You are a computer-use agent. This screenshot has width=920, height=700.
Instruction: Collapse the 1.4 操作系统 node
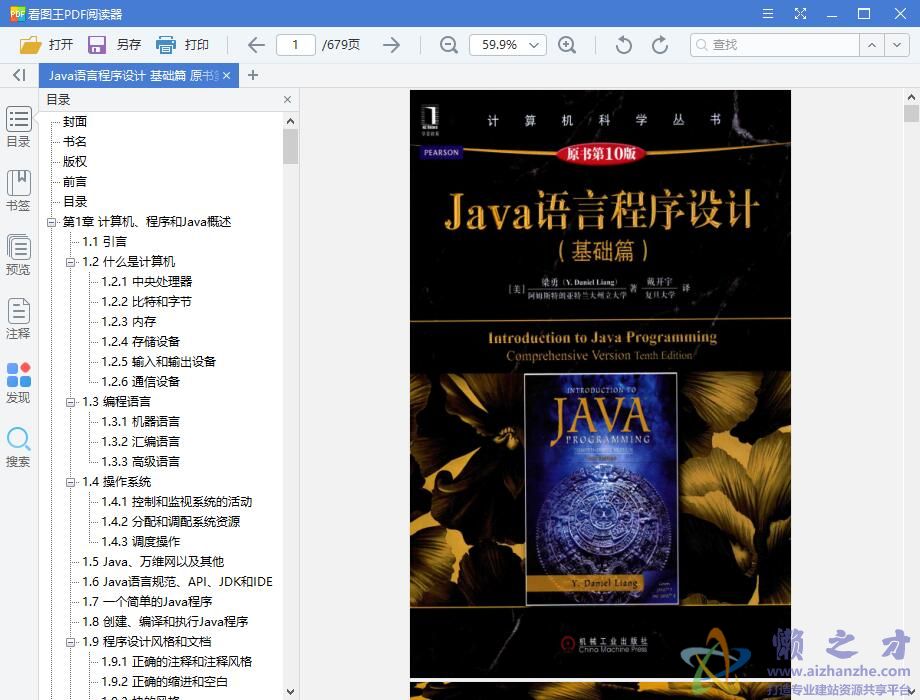point(70,482)
